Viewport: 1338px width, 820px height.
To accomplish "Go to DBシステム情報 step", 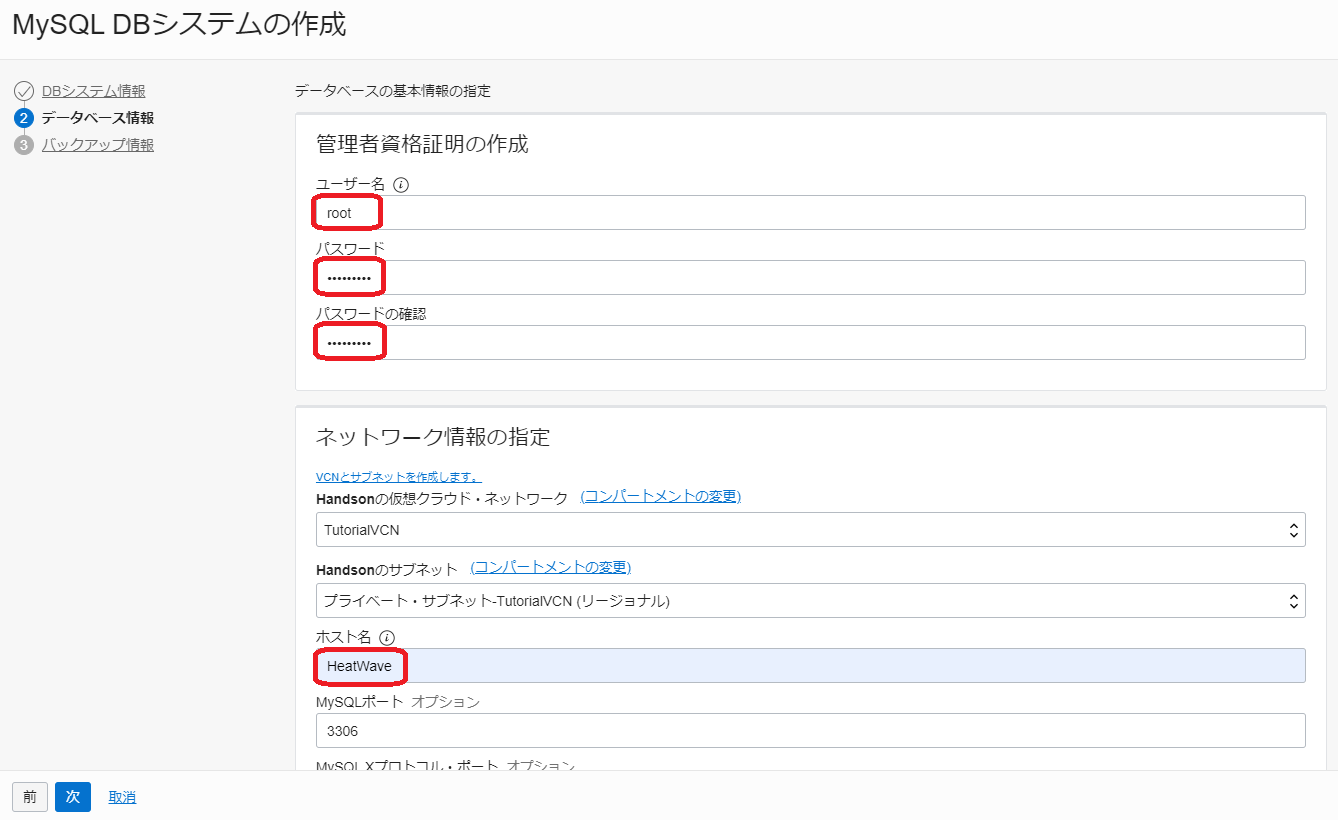I will coord(93,91).
